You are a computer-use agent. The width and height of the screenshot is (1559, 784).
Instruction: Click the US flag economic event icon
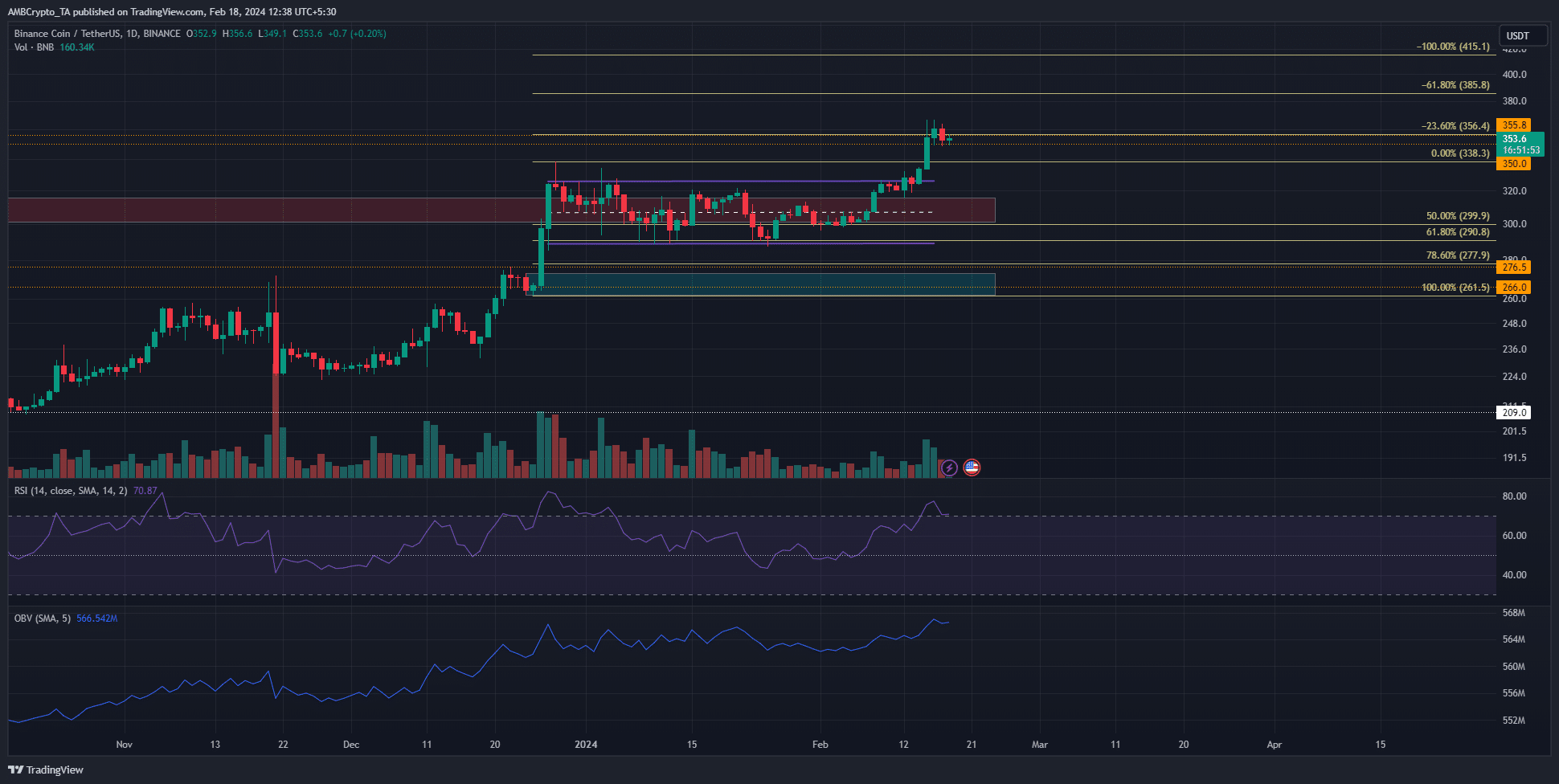pyautogui.click(x=972, y=468)
